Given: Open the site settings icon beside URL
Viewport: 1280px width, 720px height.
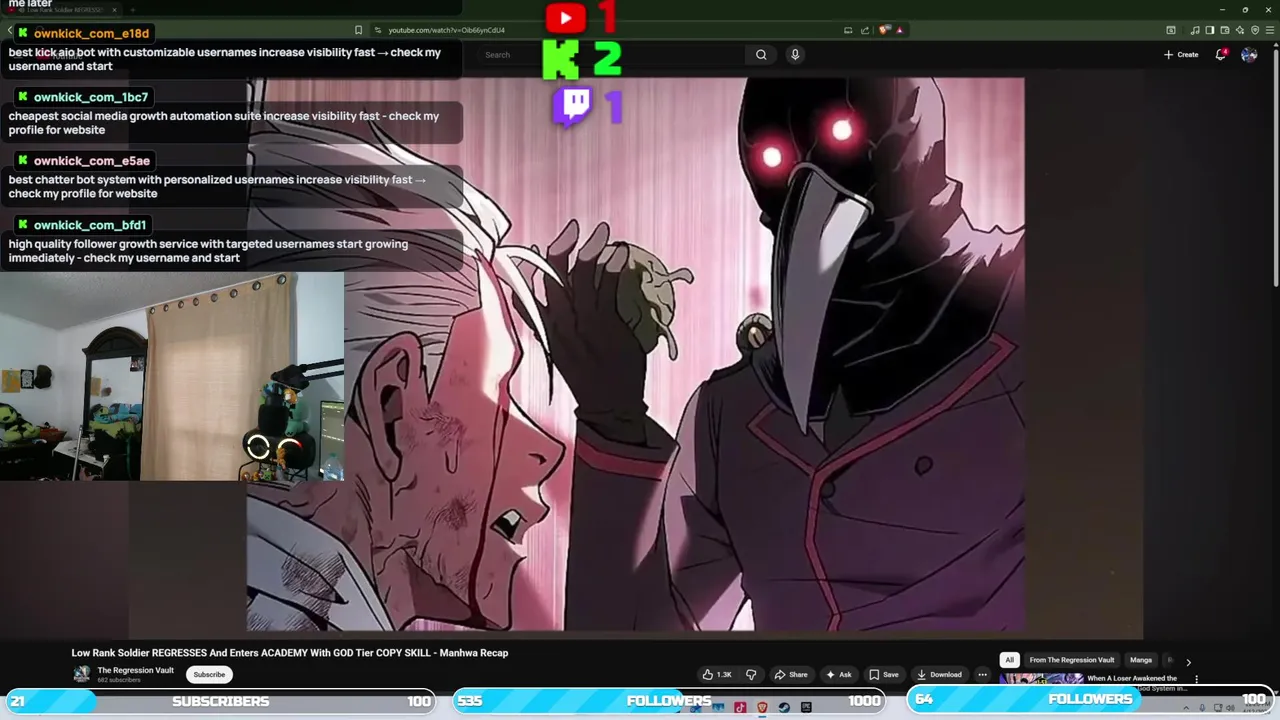Looking at the screenshot, I should [377, 30].
